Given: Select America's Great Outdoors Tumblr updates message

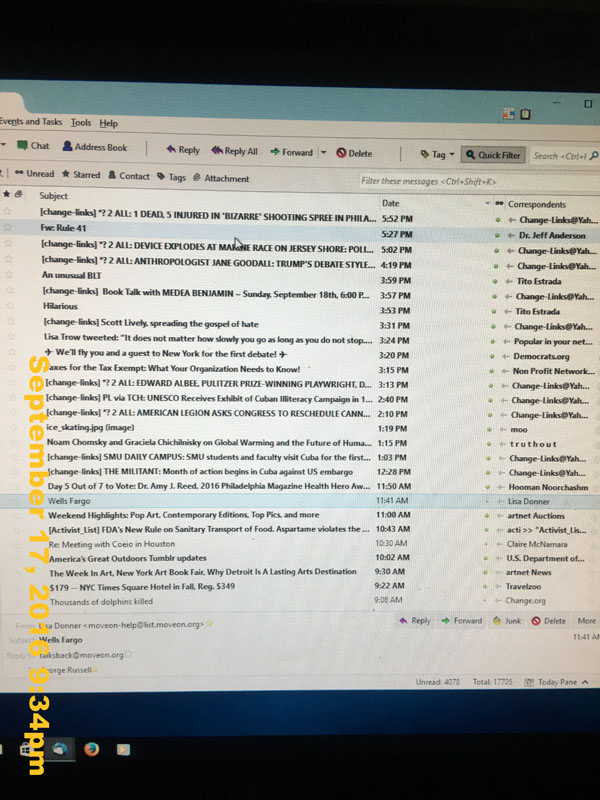Looking at the screenshot, I should pyautogui.click(x=128, y=558).
